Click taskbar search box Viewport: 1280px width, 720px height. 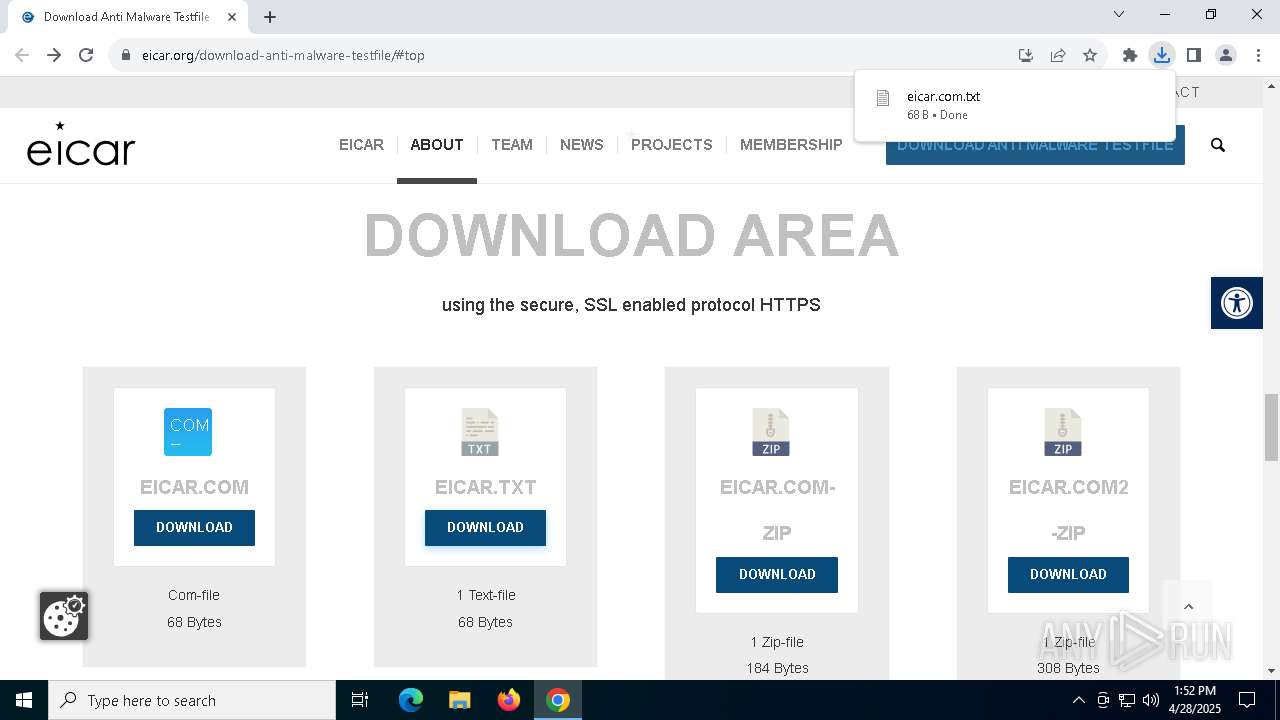pos(192,700)
